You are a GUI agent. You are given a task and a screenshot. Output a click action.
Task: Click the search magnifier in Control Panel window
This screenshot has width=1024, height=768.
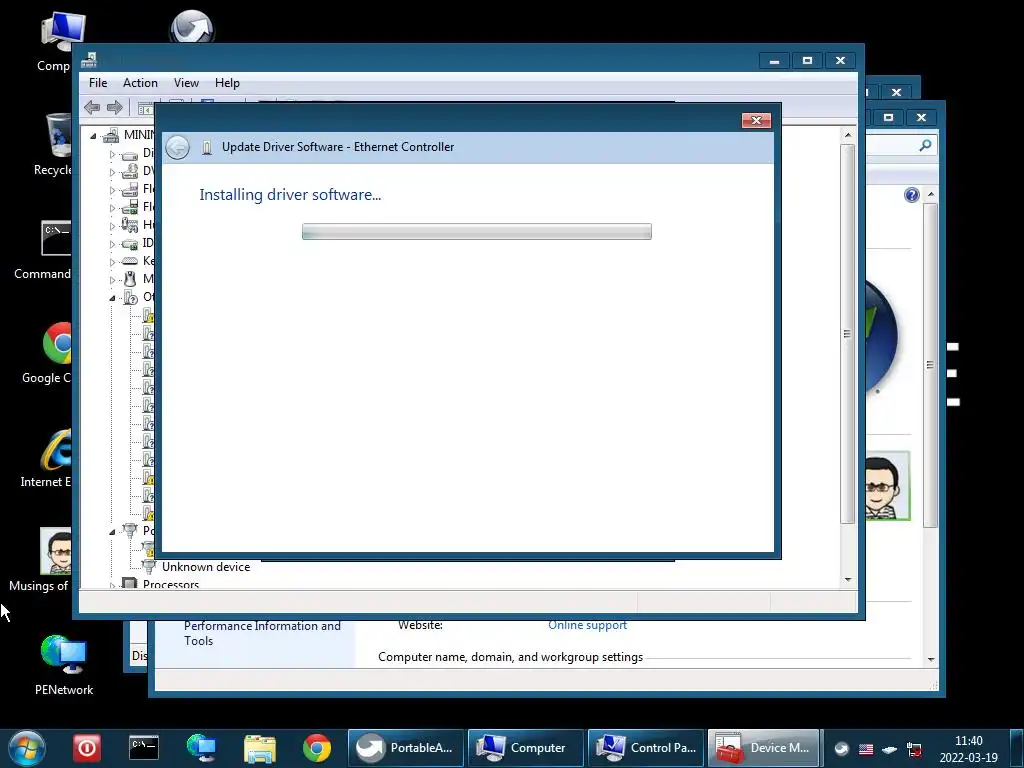tap(925, 146)
